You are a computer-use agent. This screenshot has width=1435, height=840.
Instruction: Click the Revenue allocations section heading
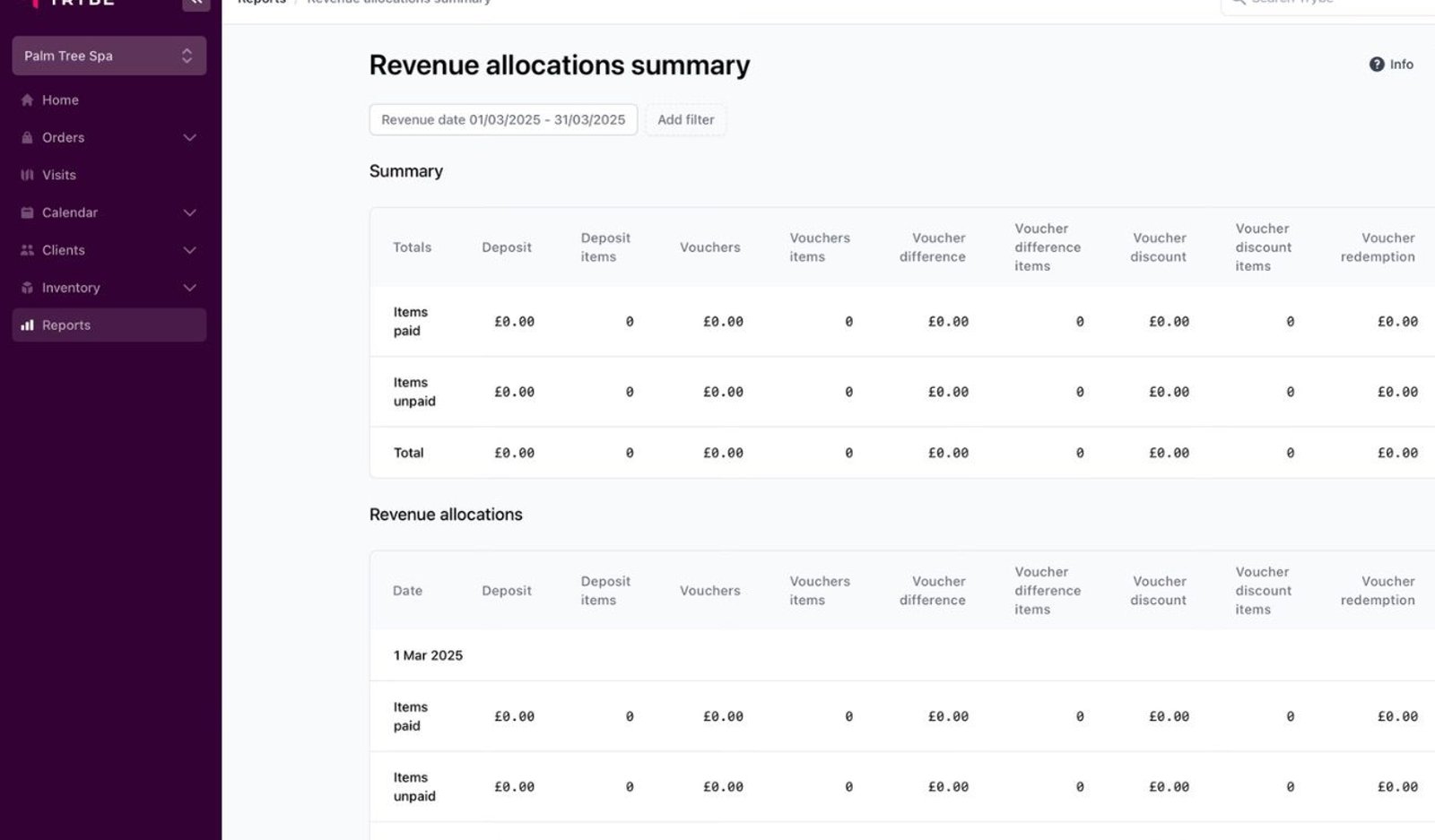pos(446,515)
